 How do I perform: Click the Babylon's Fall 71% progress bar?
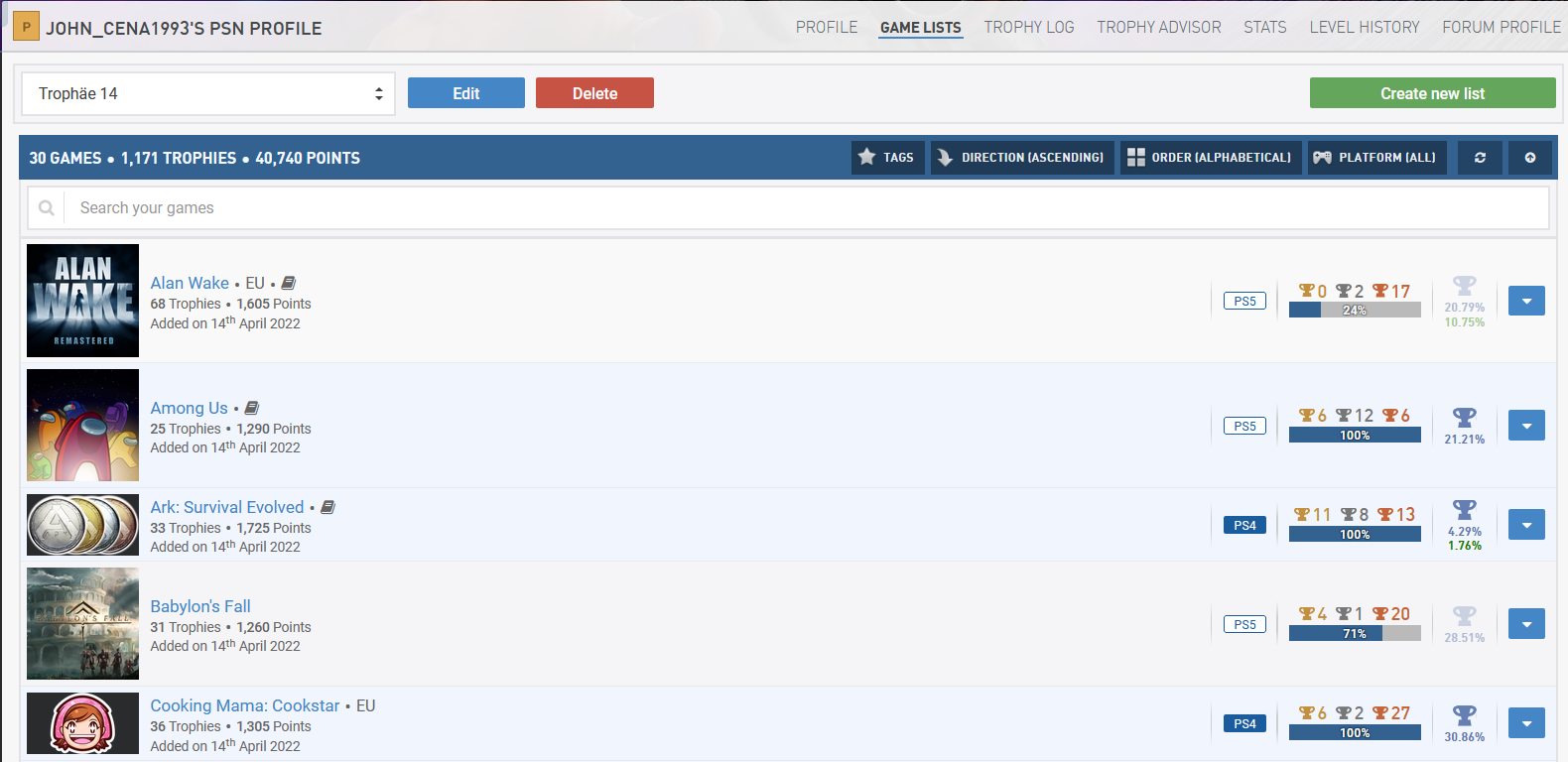click(1355, 634)
